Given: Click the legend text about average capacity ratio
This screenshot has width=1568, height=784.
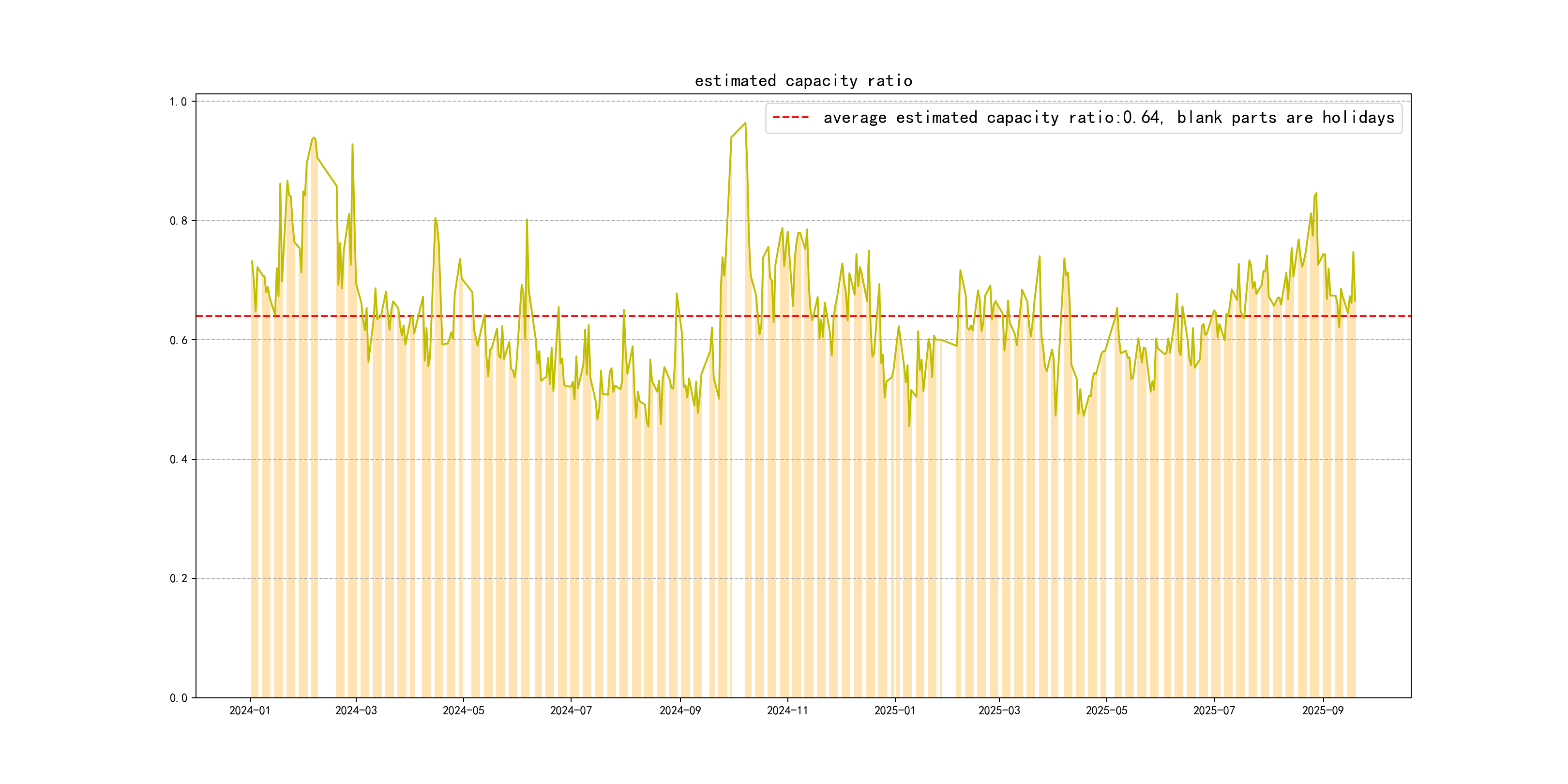Looking at the screenshot, I should [x=1108, y=118].
